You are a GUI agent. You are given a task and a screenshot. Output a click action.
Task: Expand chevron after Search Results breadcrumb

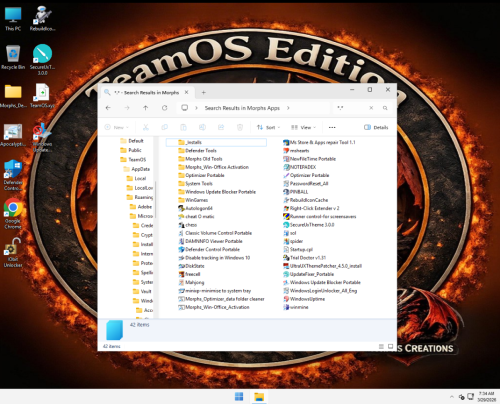(x=288, y=108)
